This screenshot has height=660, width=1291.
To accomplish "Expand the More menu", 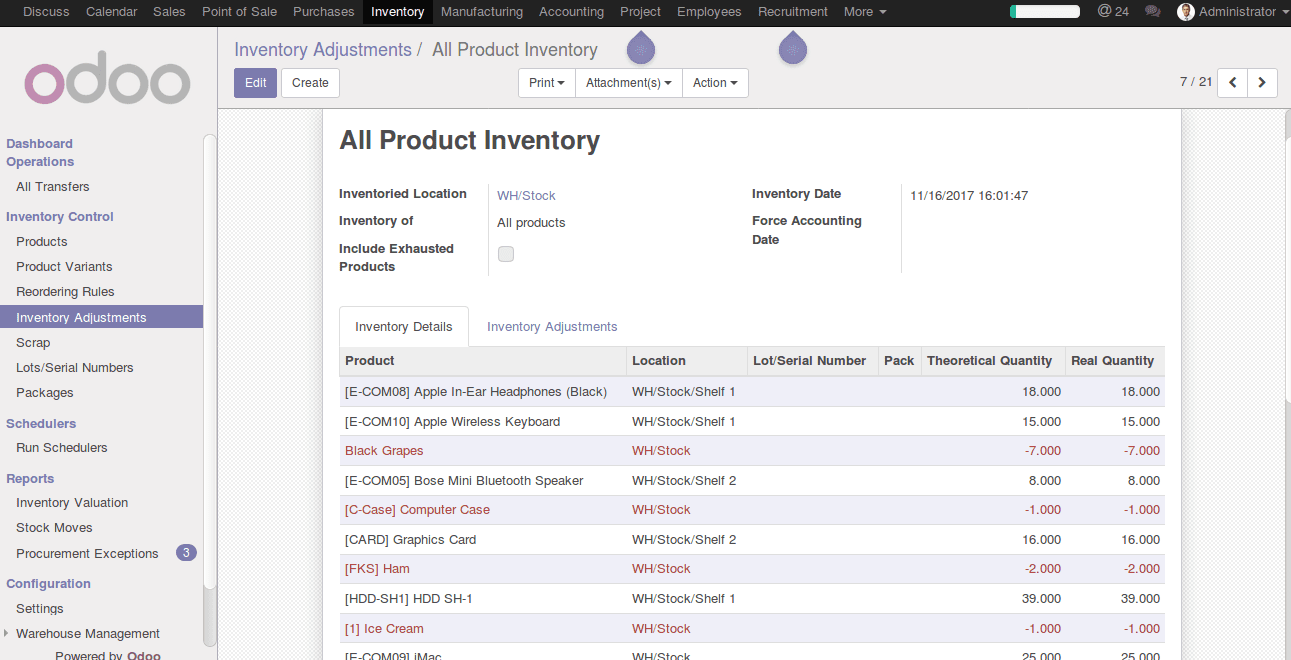I will (865, 12).
